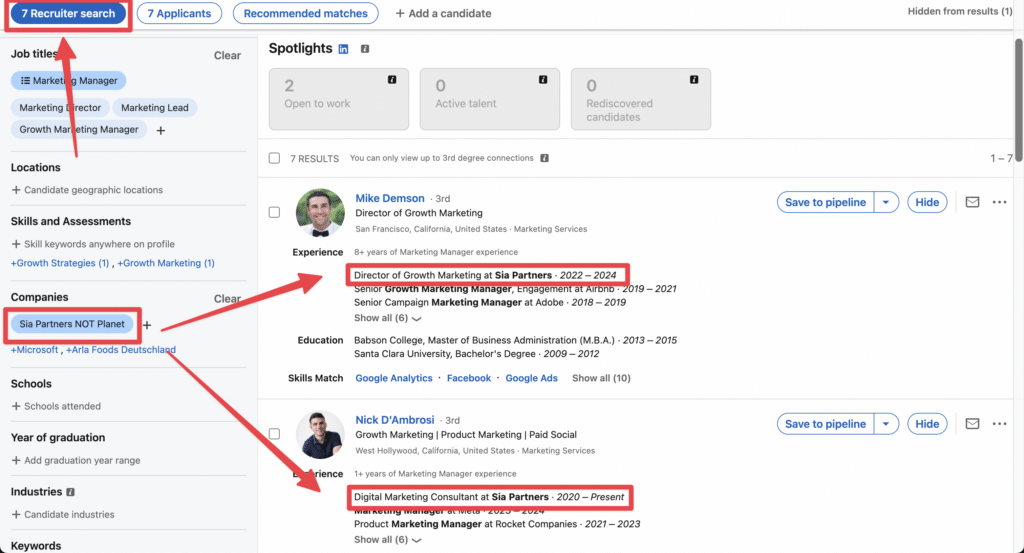The image size is (1024, 553).
Task: Hide Mike Demson from results
Action: click(x=927, y=202)
